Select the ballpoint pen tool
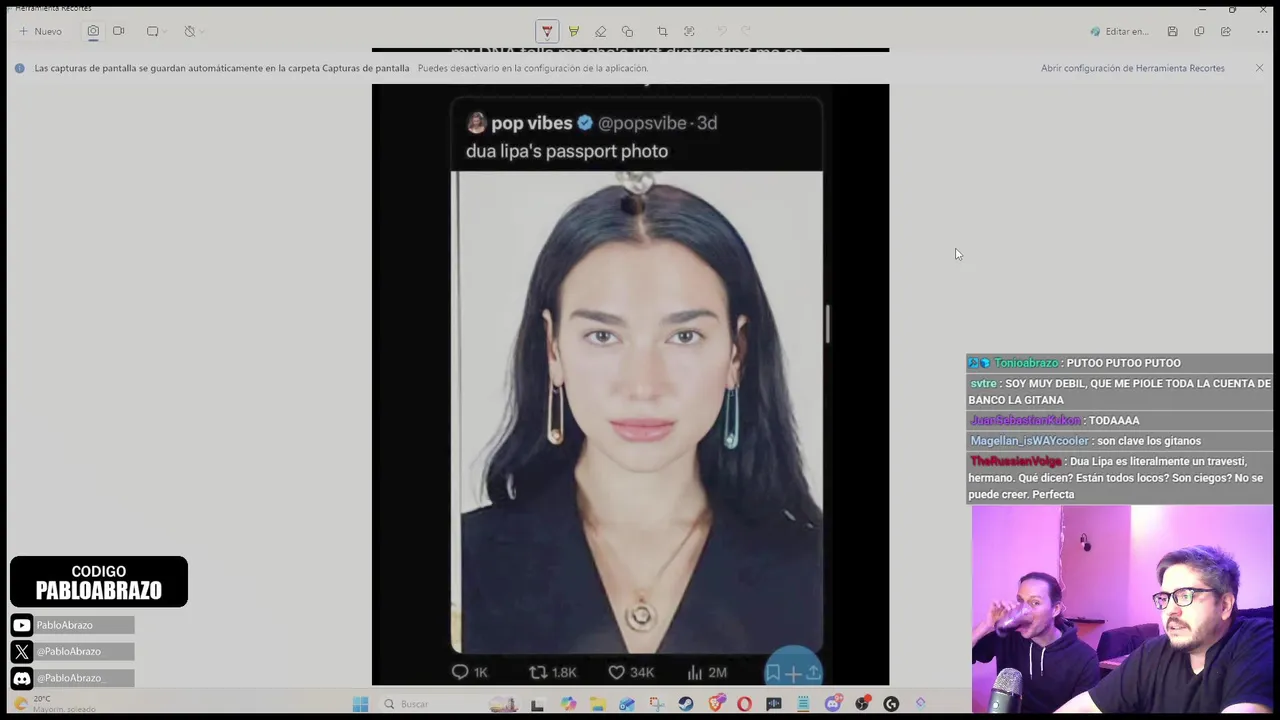The width and height of the screenshot is (1280, 720). coord(547,31)
